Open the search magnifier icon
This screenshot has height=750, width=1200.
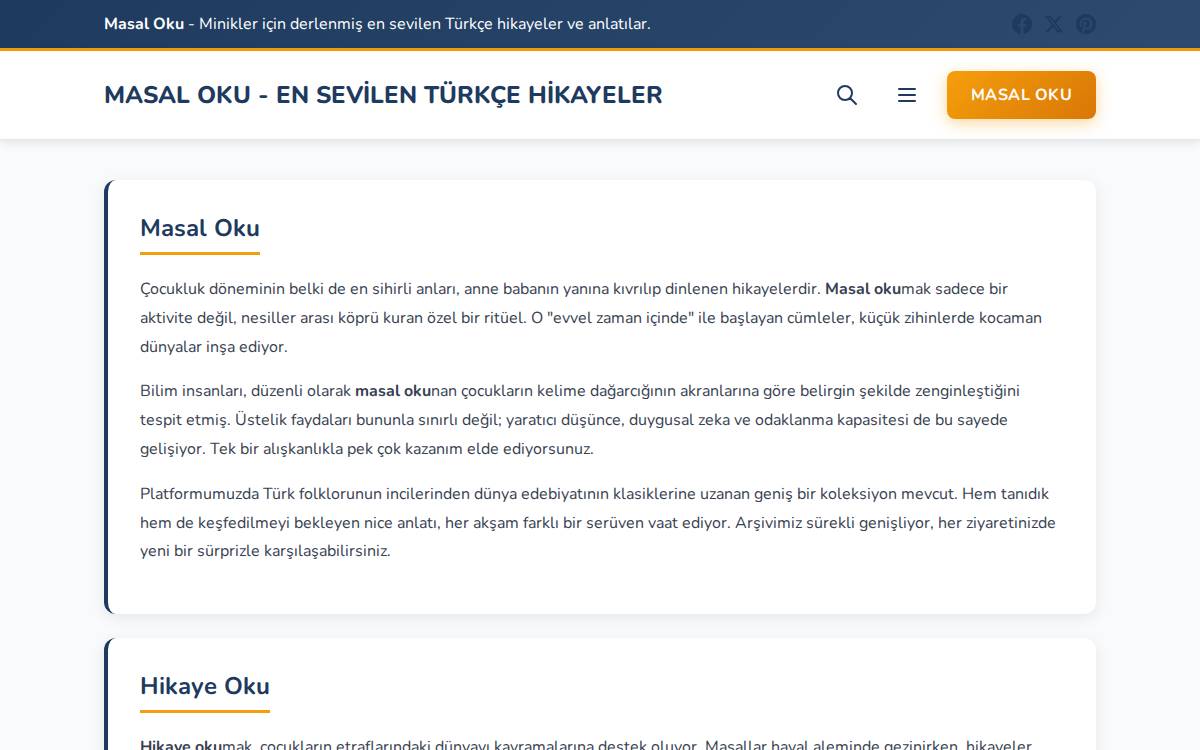847,95
